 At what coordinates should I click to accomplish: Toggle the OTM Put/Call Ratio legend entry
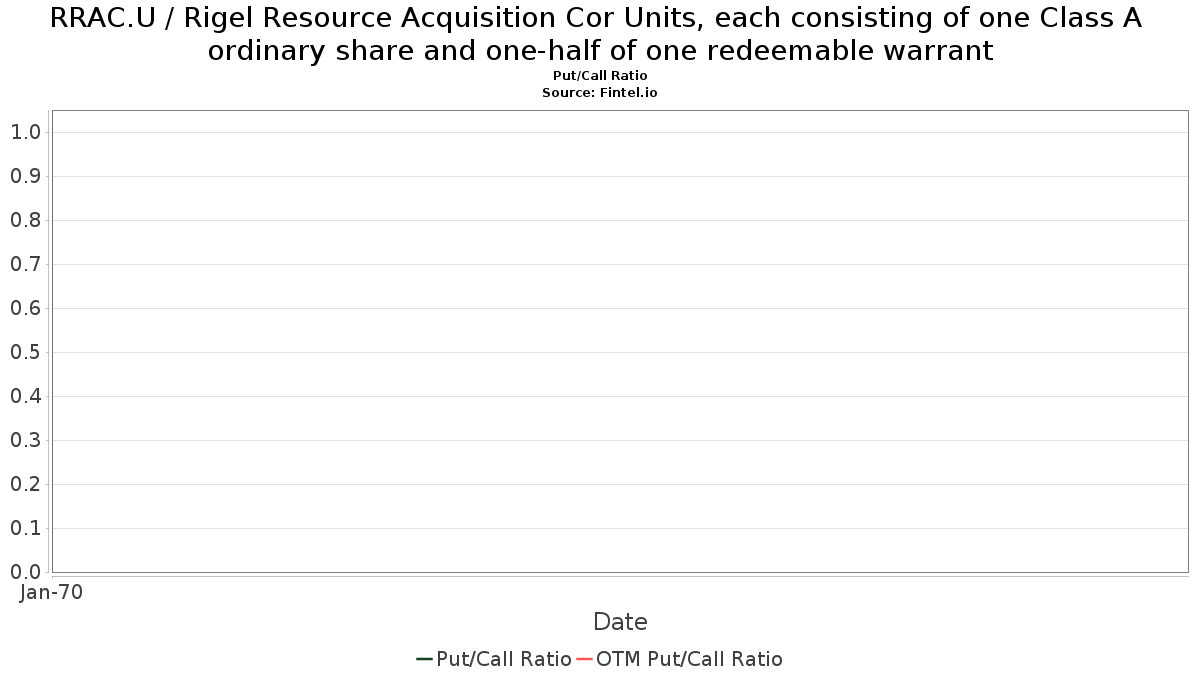(x=680, y=659)
